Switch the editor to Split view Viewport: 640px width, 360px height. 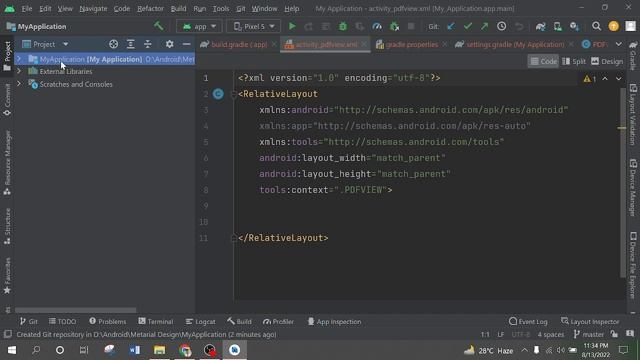pos(573,62)
